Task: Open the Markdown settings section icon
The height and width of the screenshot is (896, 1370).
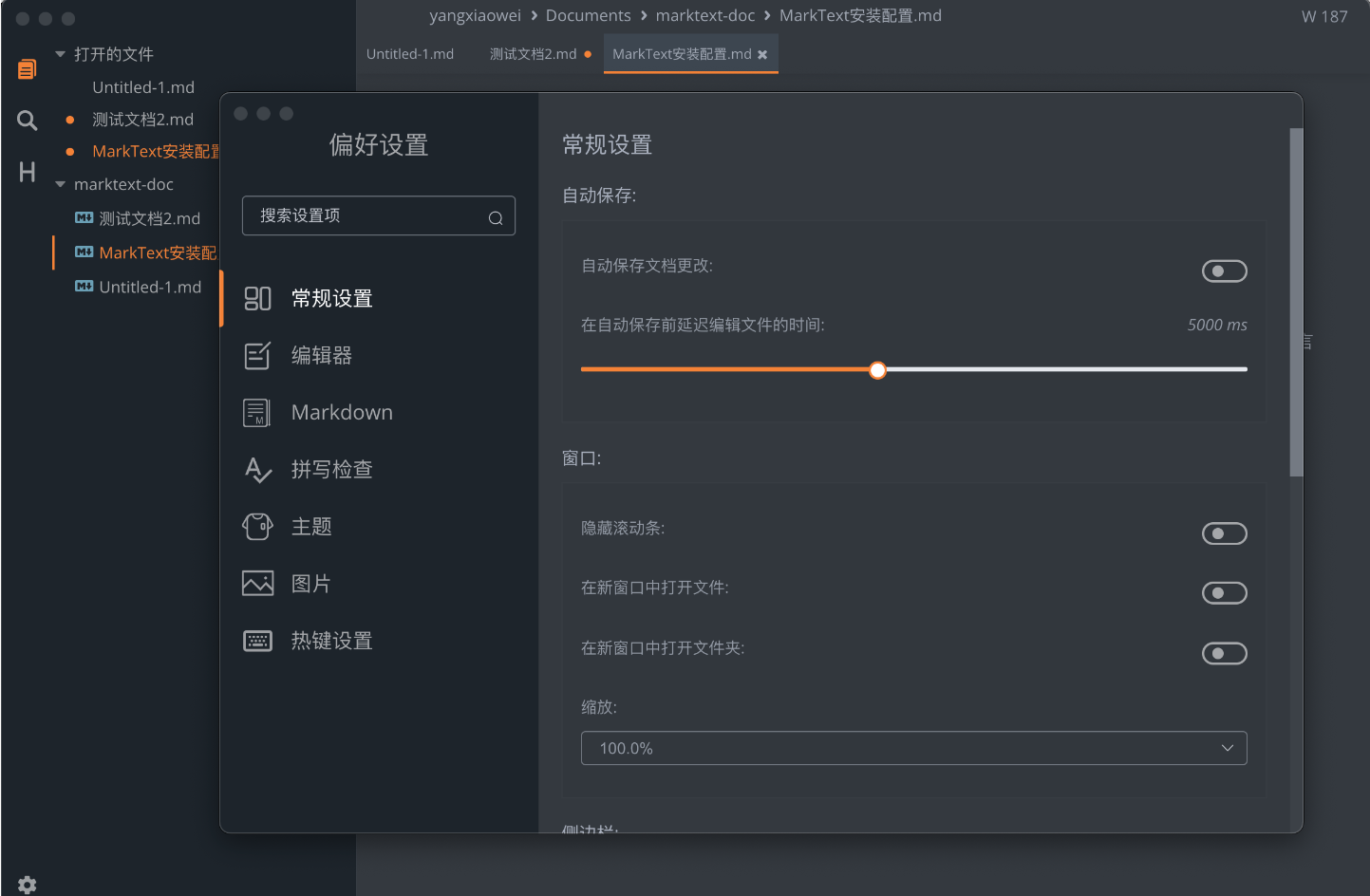Action: coord(256,412)
